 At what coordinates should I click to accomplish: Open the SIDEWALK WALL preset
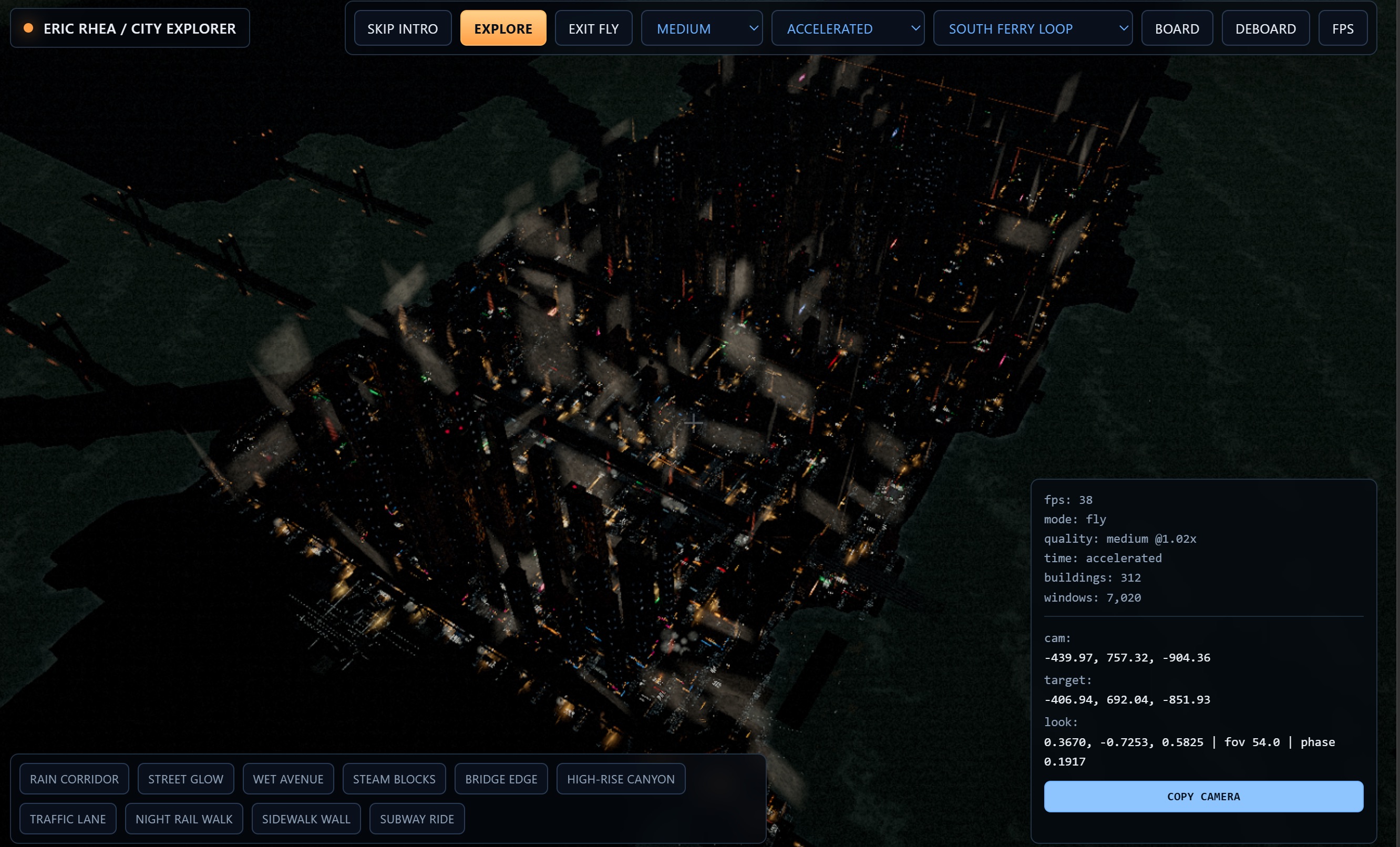click(x=306, y=819)
